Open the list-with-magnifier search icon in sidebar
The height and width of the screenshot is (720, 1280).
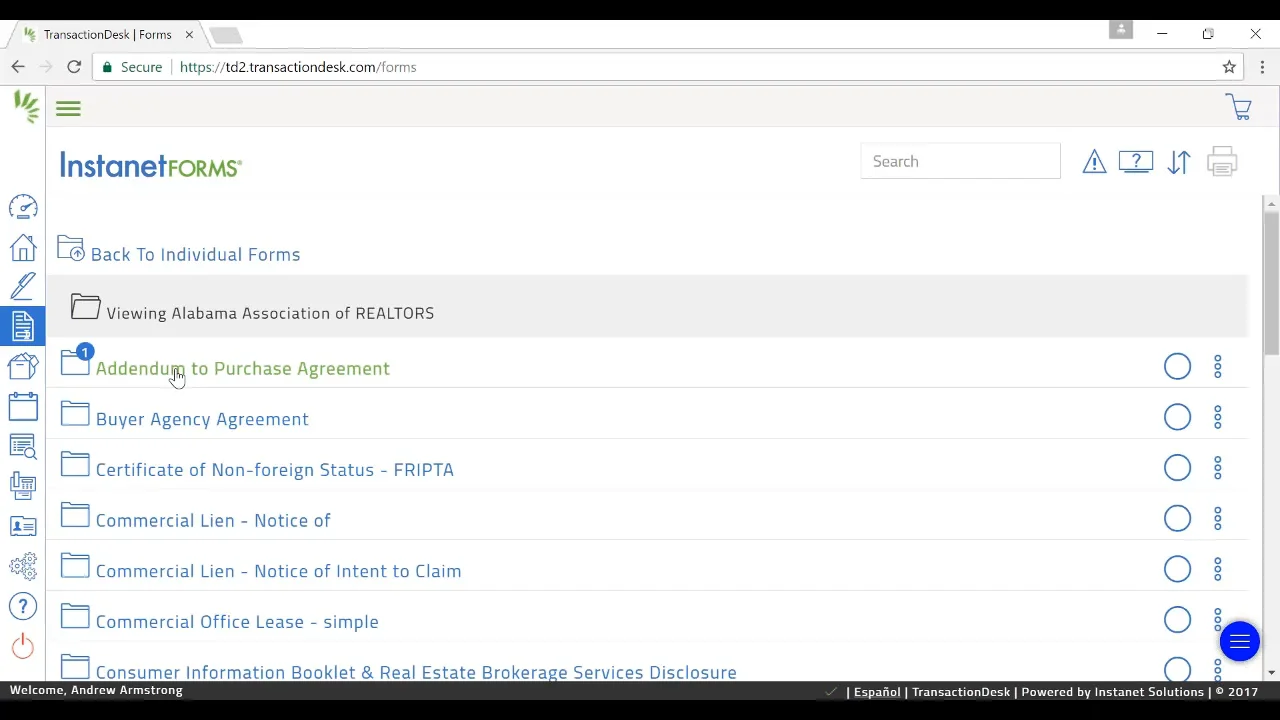tap(23, 446)
